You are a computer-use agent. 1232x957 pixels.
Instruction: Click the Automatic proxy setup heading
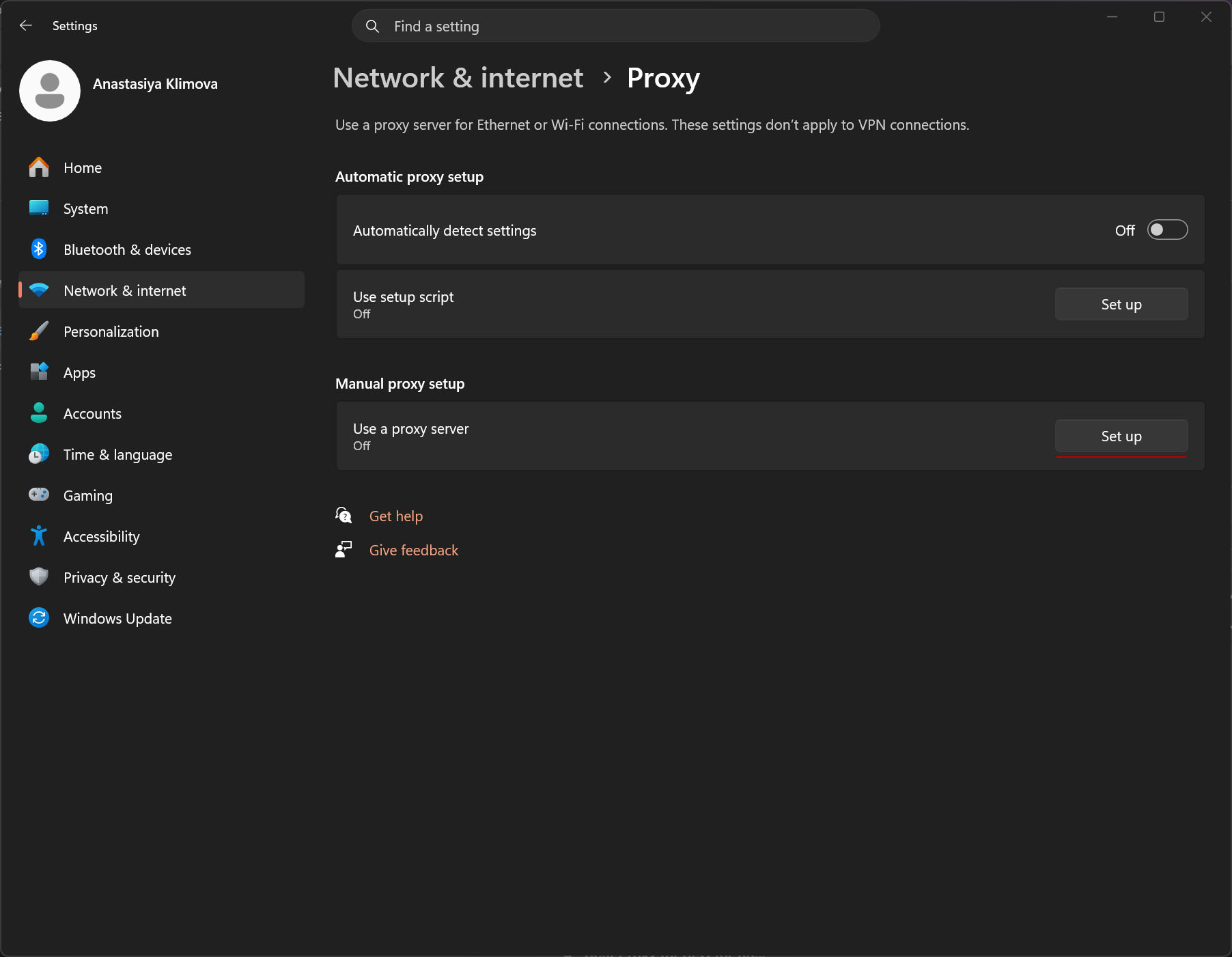pyautogui.click(x=409, y=177)
